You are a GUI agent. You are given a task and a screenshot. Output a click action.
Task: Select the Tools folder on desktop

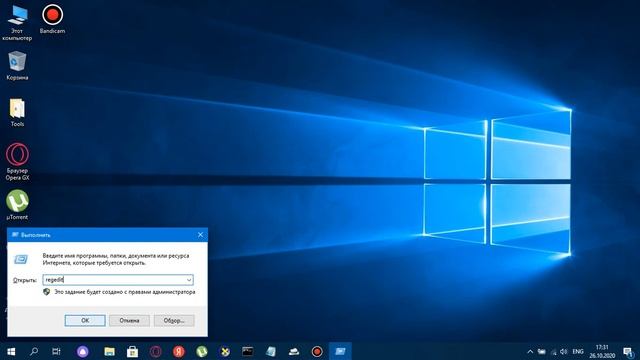click(x=17, y=112)
